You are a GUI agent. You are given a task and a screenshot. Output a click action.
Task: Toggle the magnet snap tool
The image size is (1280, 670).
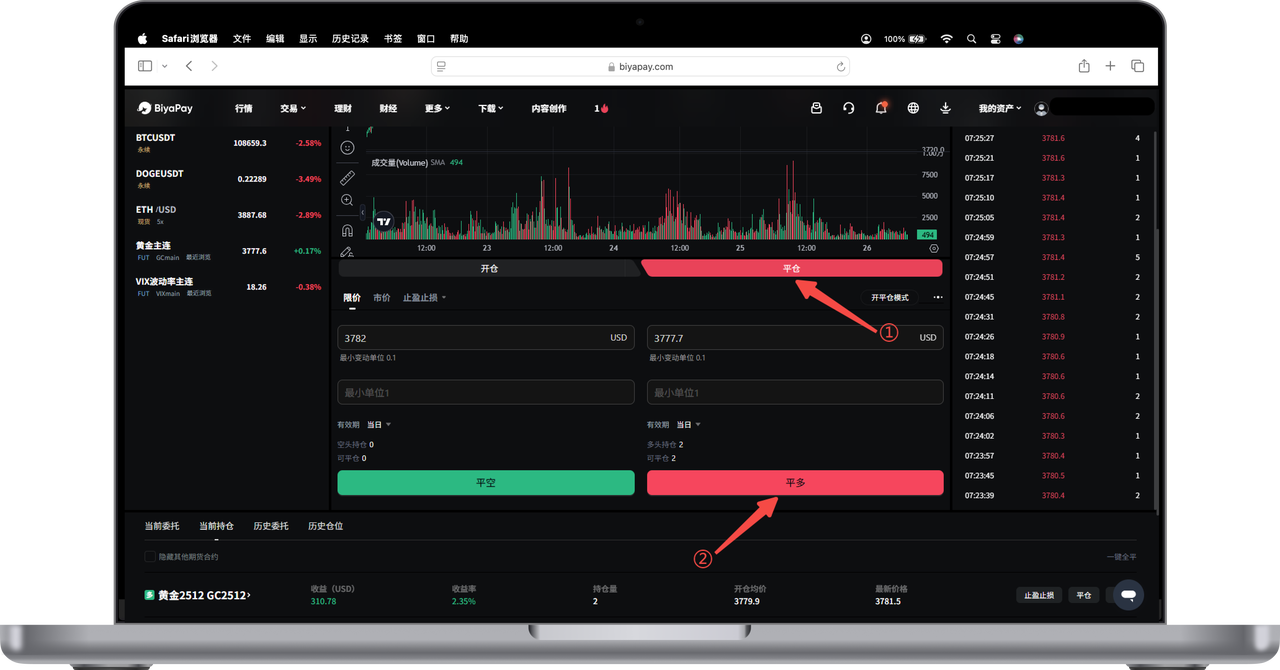click(x=347, y=230)
